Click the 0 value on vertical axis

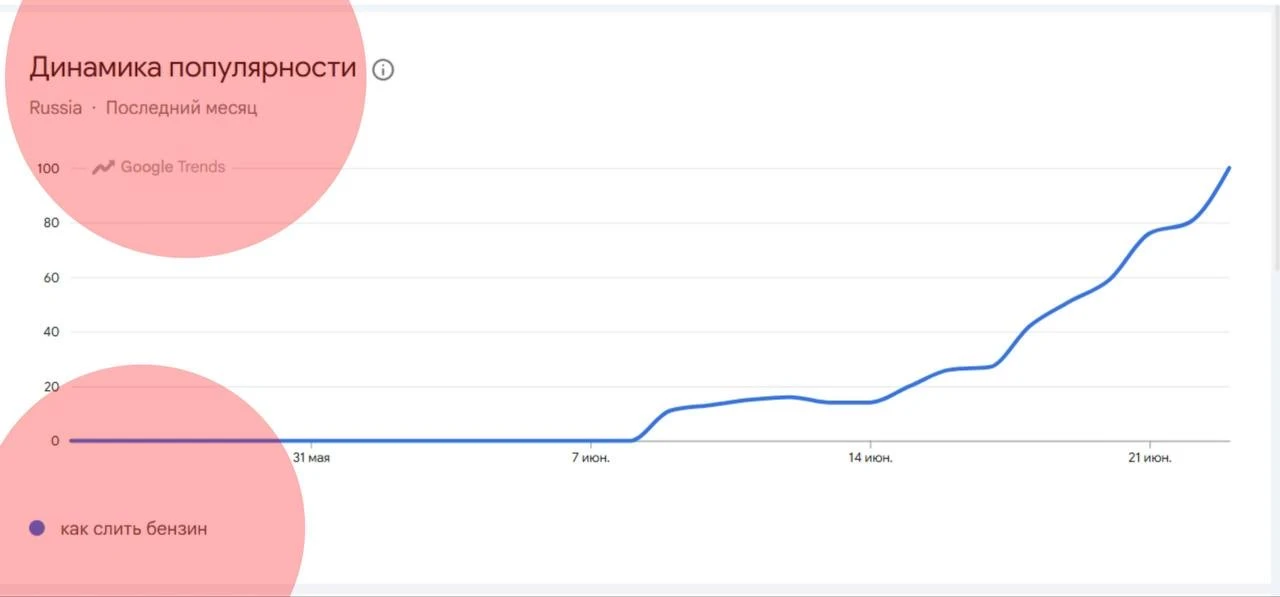(56, 441)
